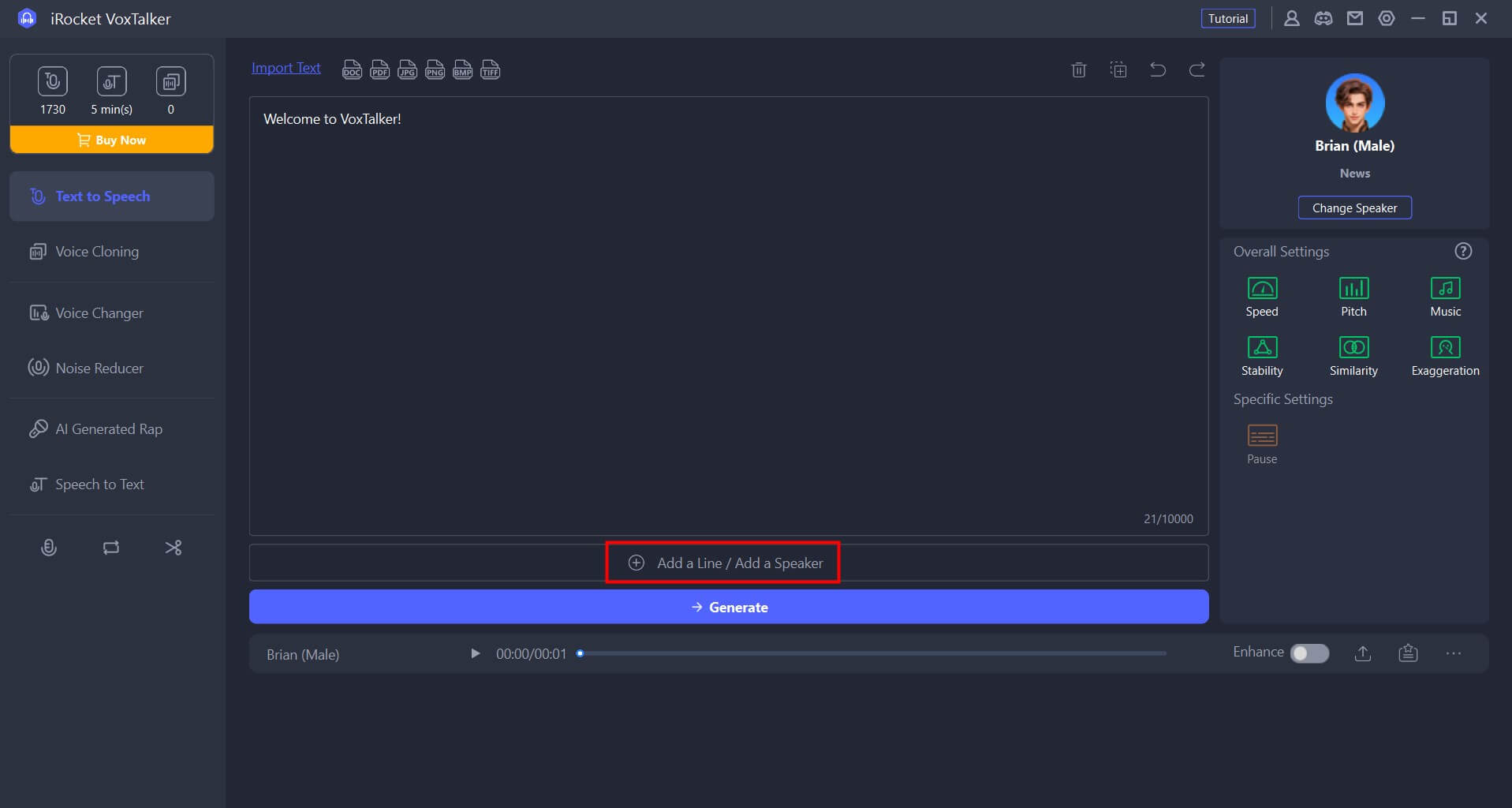Import a PNG image
The width and height of the screenshot is (1512, 808).
pos(435,69)
